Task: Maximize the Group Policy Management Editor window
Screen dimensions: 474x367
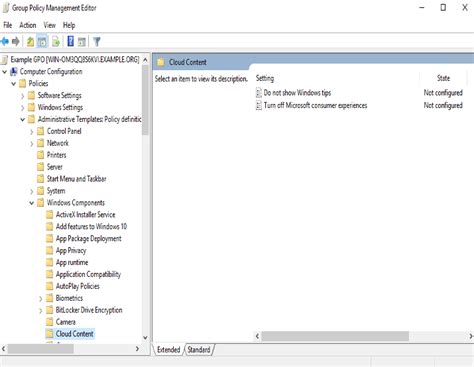Action: (x=443, y=7)
